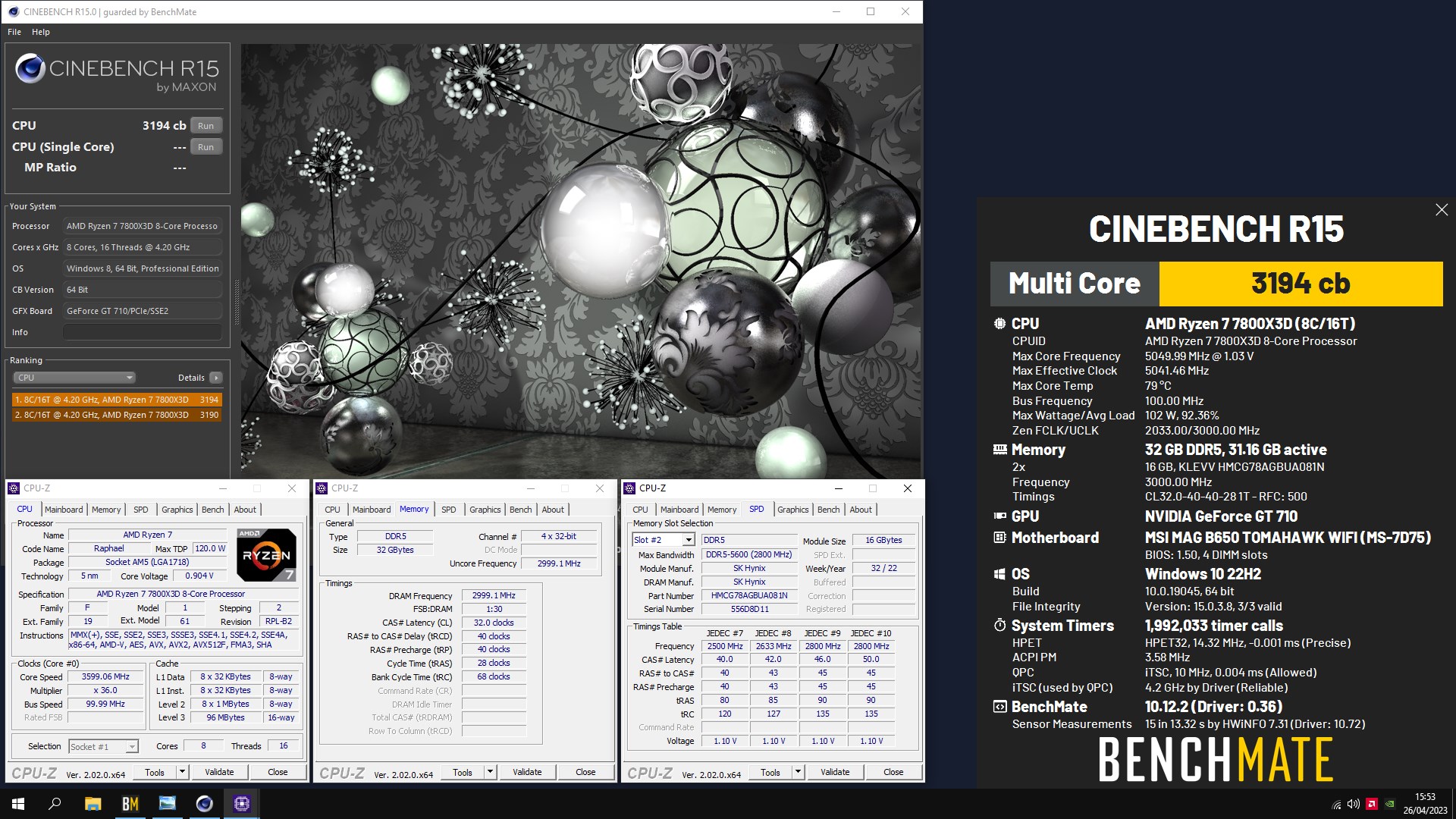
Task: Click the Cinebench logo icon in the left panel
Action: [30, 68]
